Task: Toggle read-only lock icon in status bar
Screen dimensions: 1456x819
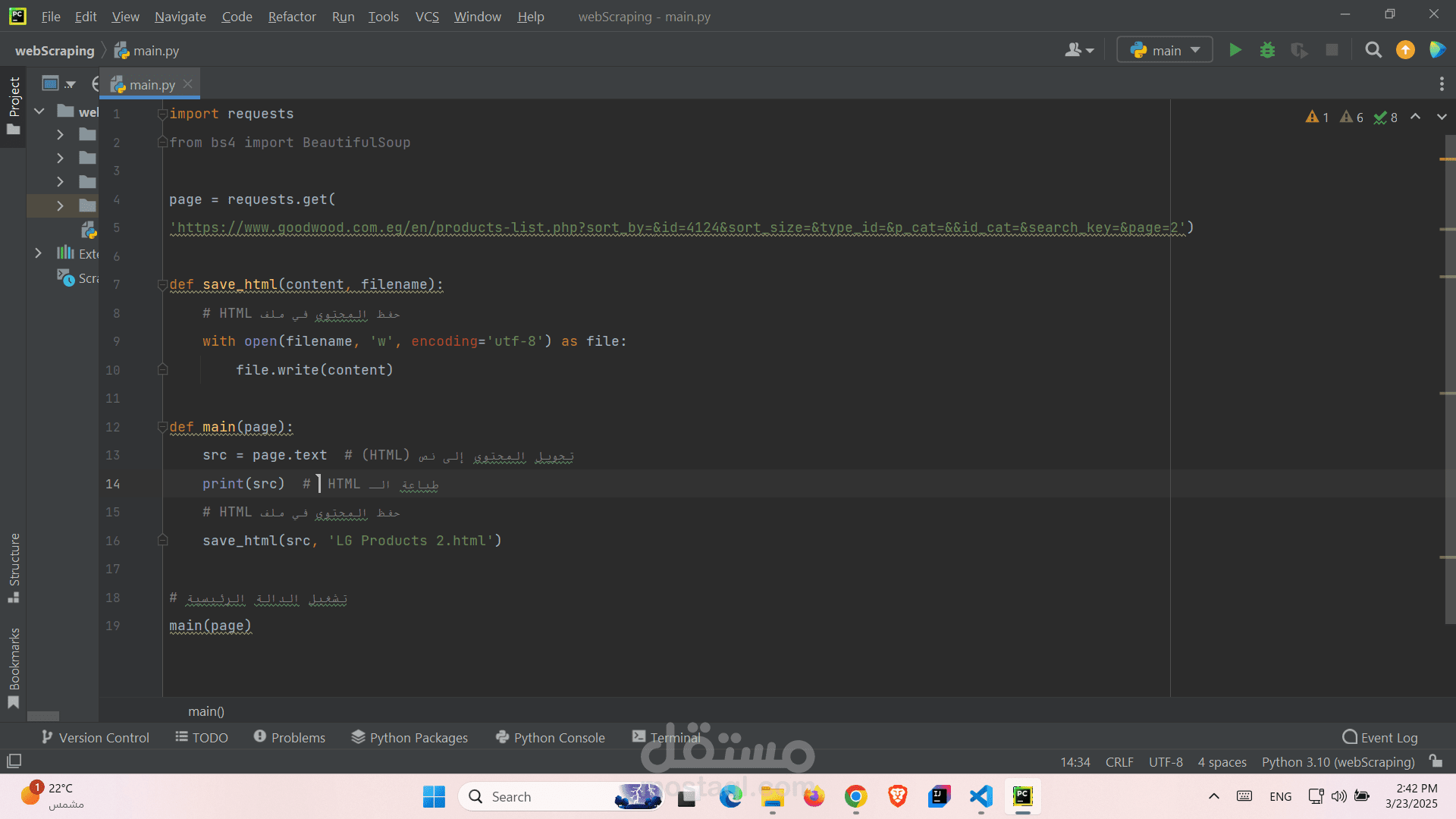Action: point(1436,761)
